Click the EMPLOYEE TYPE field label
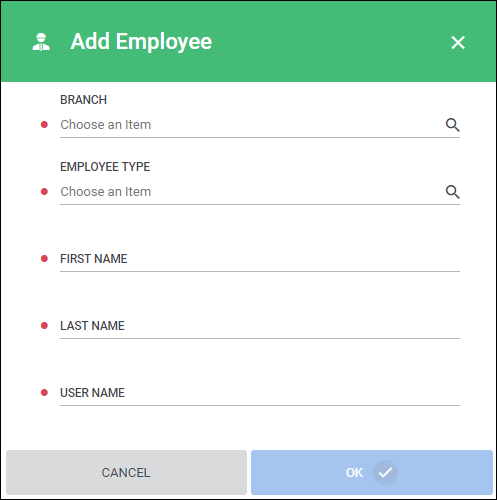Screen dimensions: 497x500 coord(105,167)
